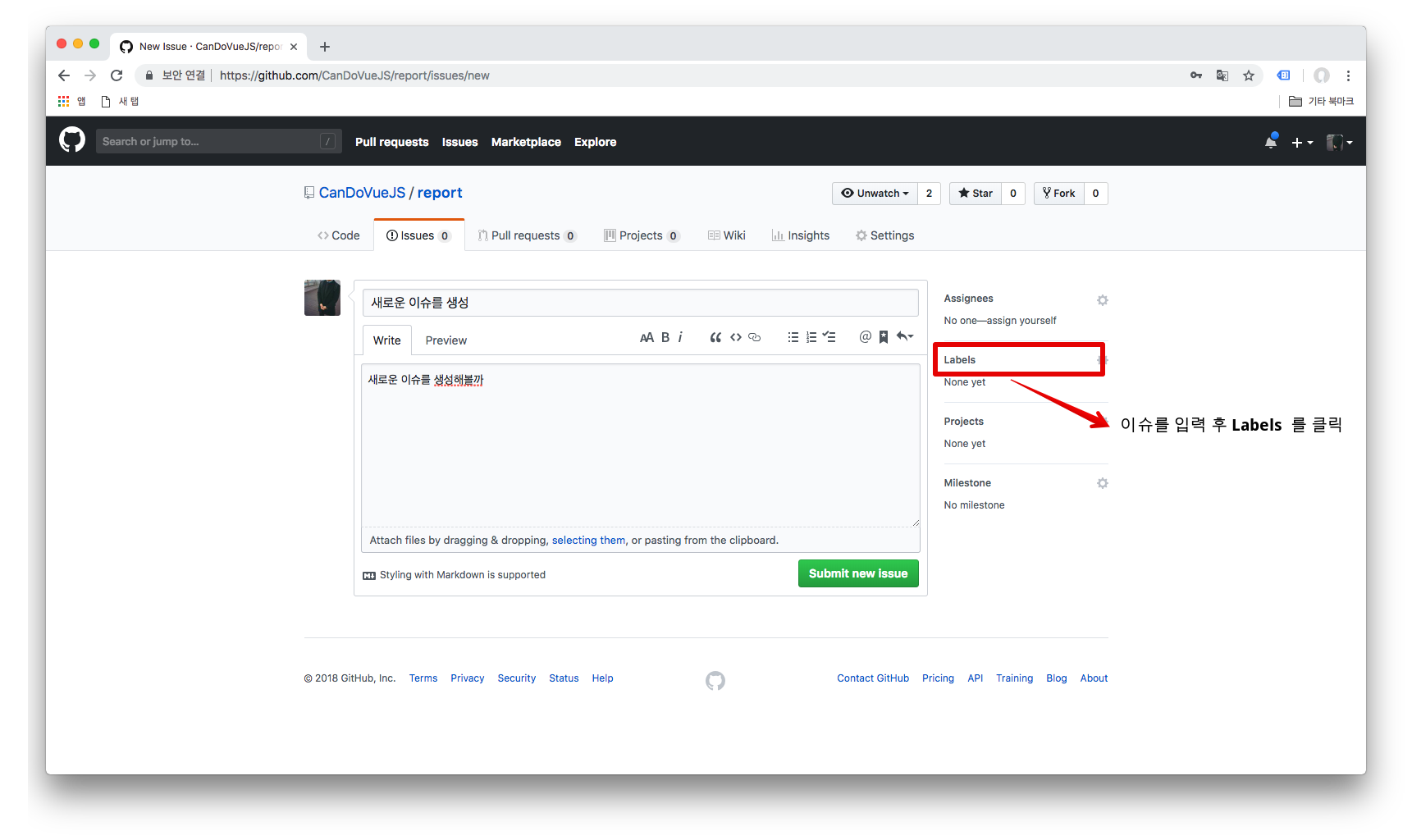The height and width of the screenshot is (840, 1412).
Task: Open Explore in header
Action: coord(595,142)
